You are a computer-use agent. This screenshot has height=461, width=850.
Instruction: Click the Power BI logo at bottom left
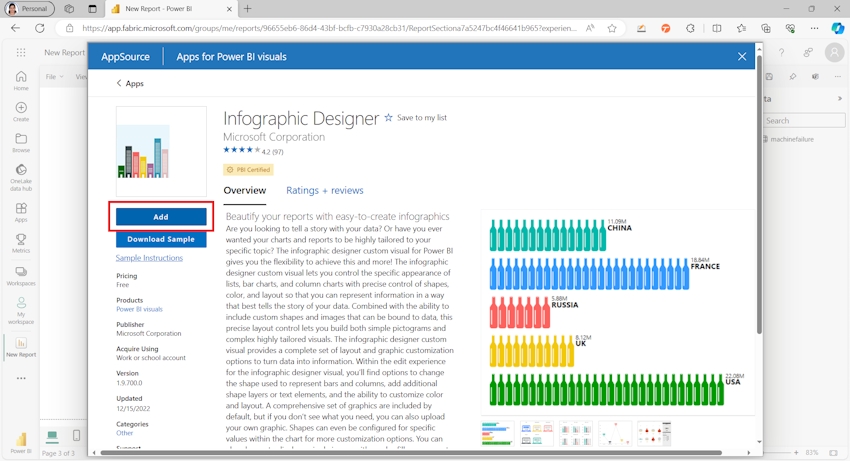tap(21, 441)
